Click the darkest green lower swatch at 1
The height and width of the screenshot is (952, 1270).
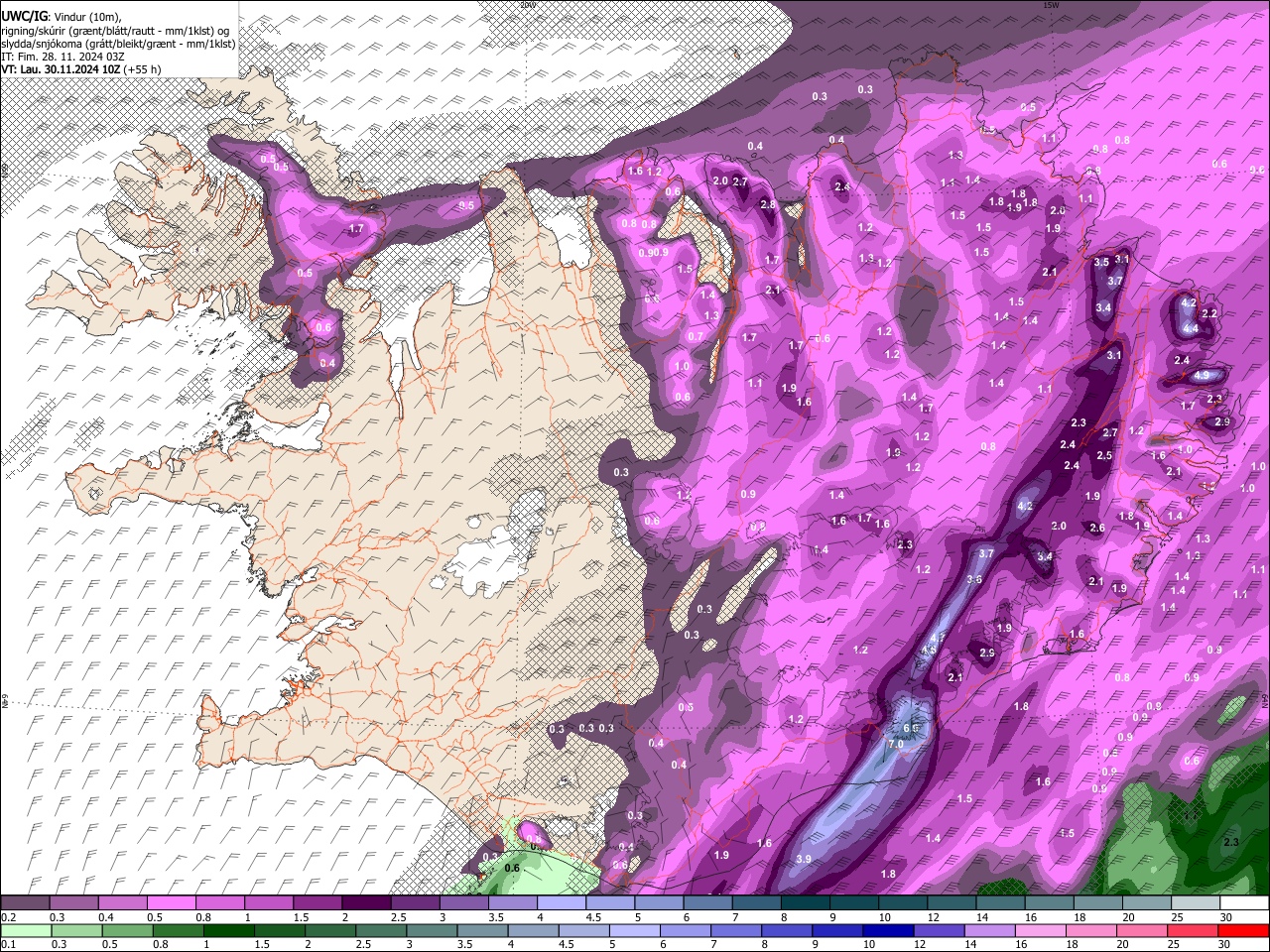point(230,931)
